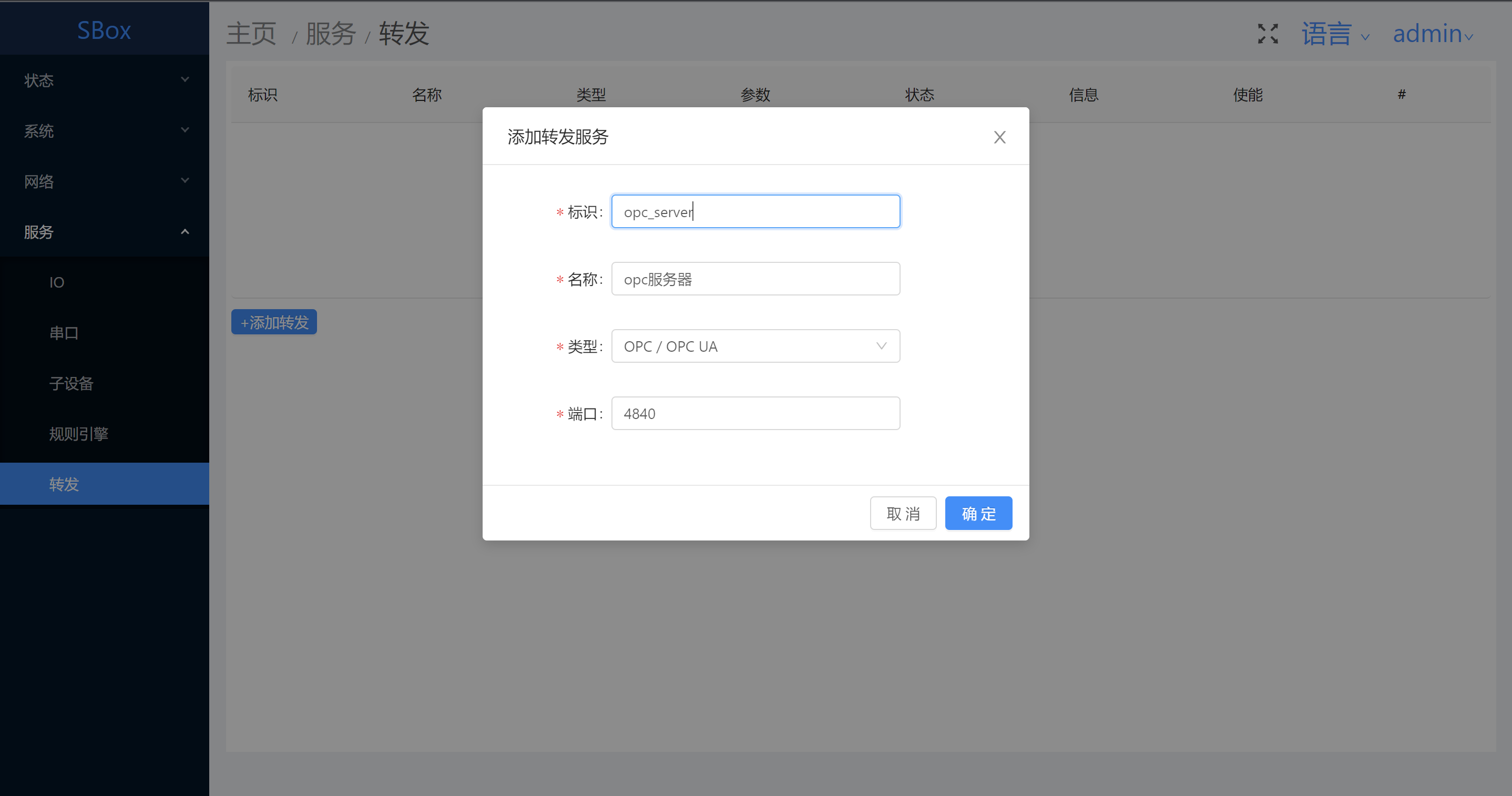Click the fullscreen toggle icon
Screen dimensions: 1512x796
[1268, 34]
